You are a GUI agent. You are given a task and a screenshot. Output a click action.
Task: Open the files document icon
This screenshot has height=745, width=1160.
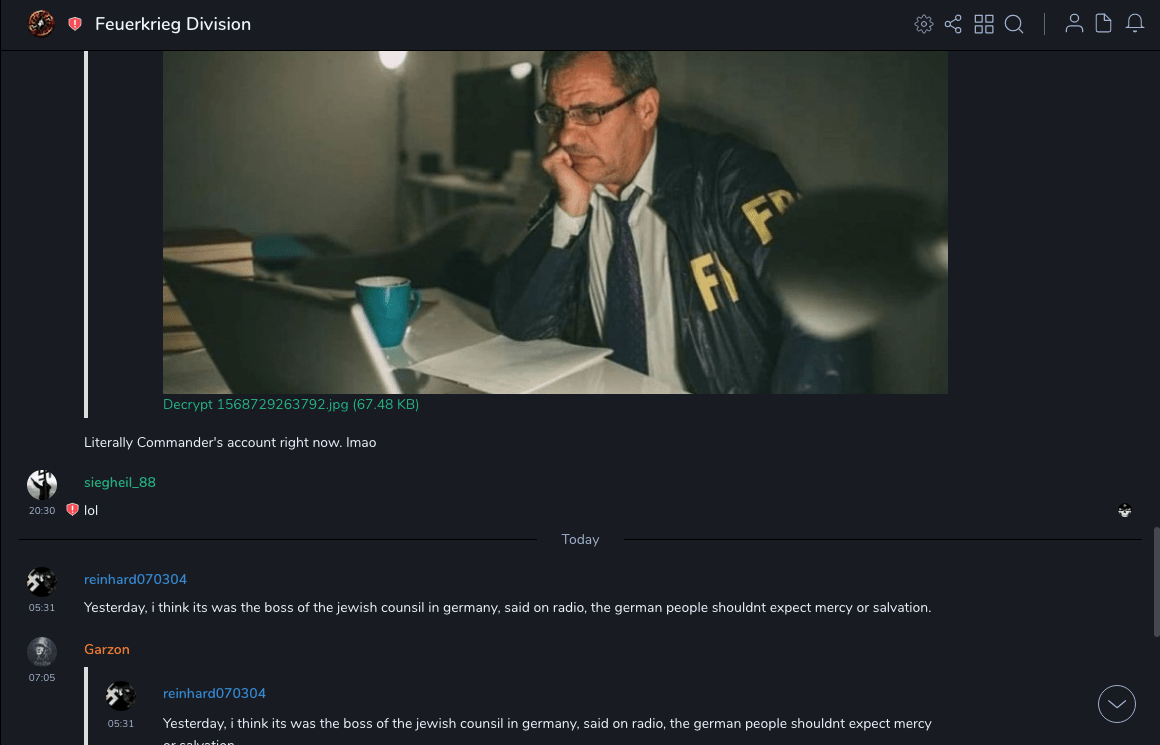tap(1103, 24)
